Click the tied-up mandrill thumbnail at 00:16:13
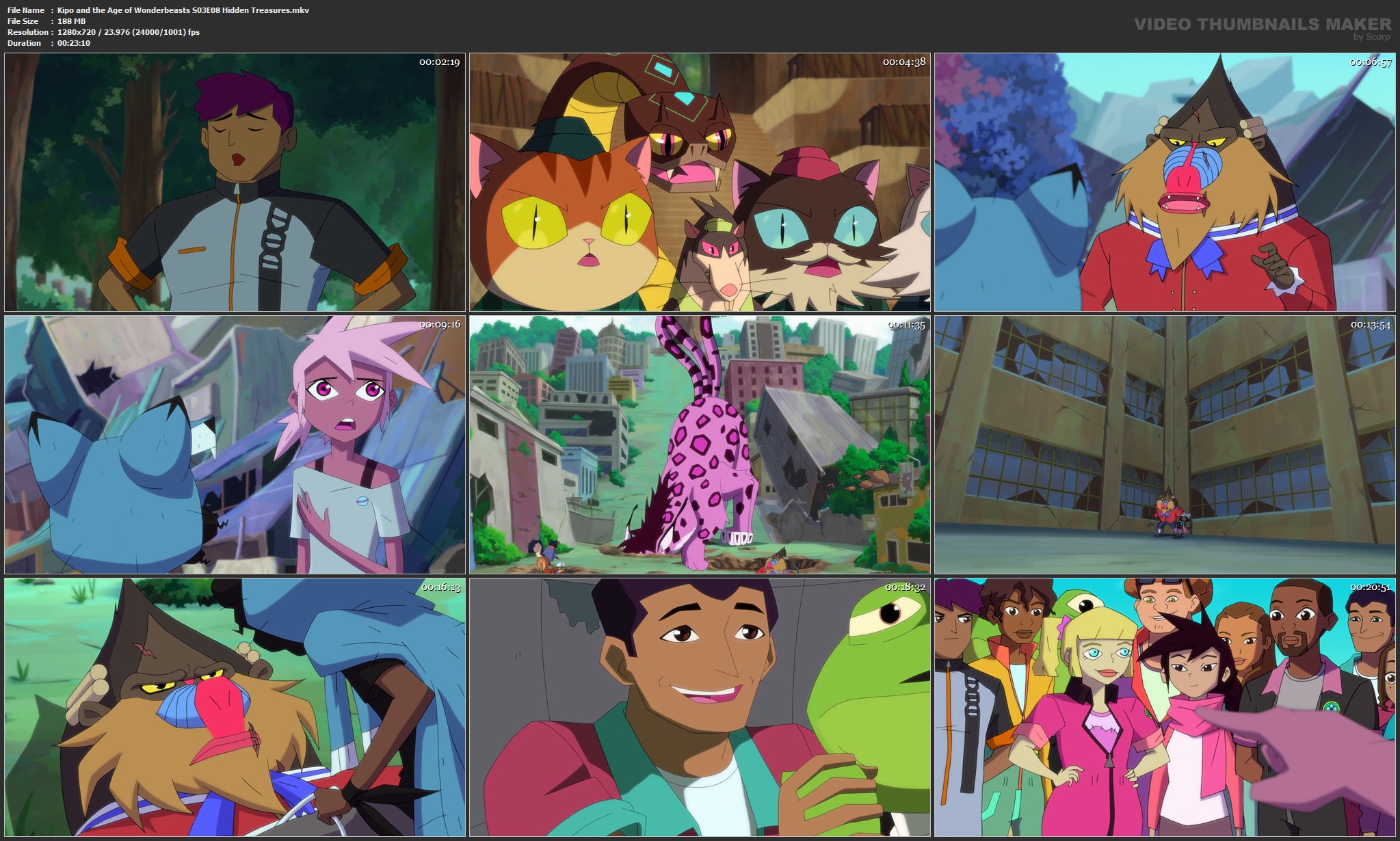Viewport: 1400px width, 841px height. pos(235,707)
